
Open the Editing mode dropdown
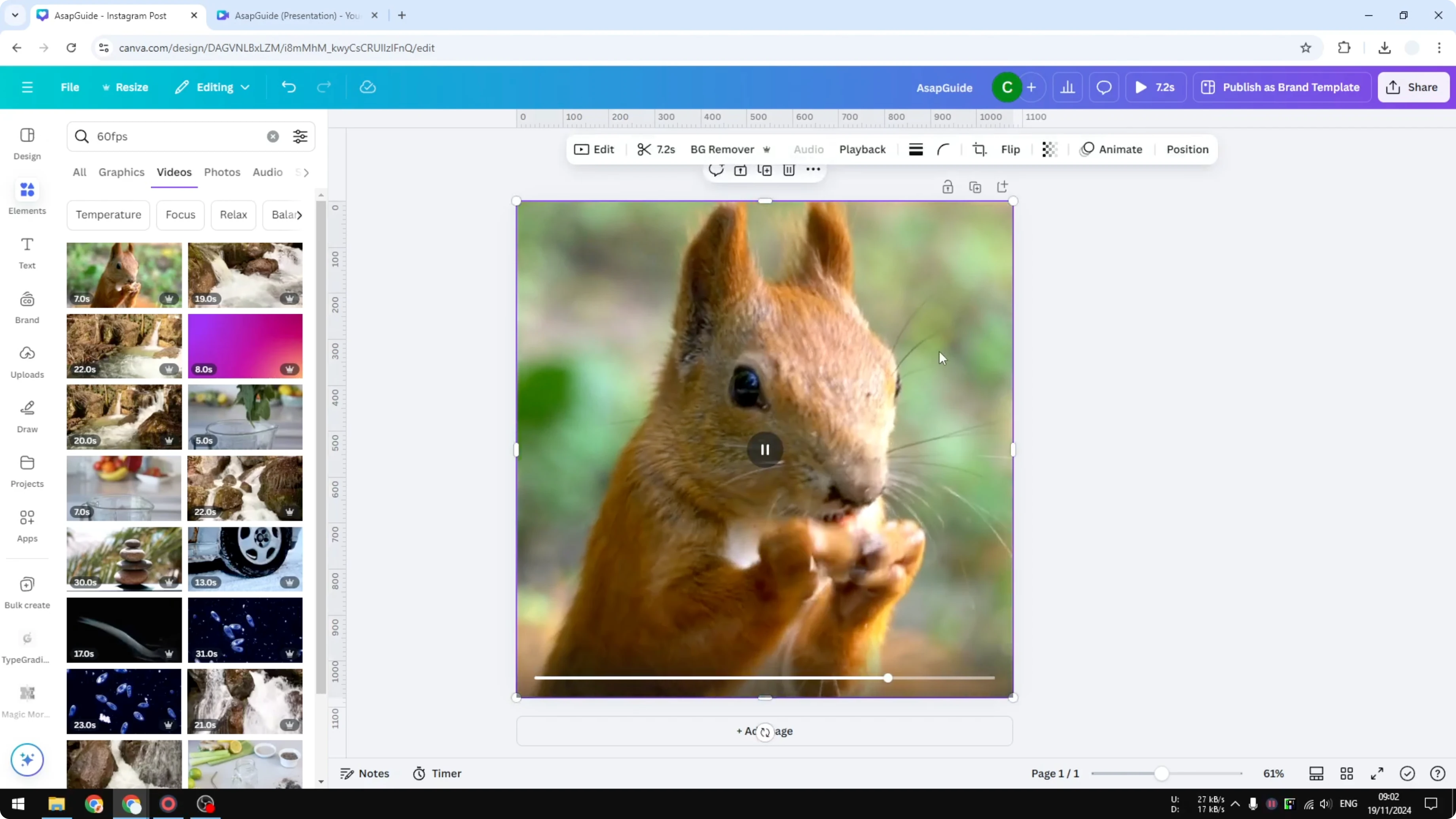212,87
